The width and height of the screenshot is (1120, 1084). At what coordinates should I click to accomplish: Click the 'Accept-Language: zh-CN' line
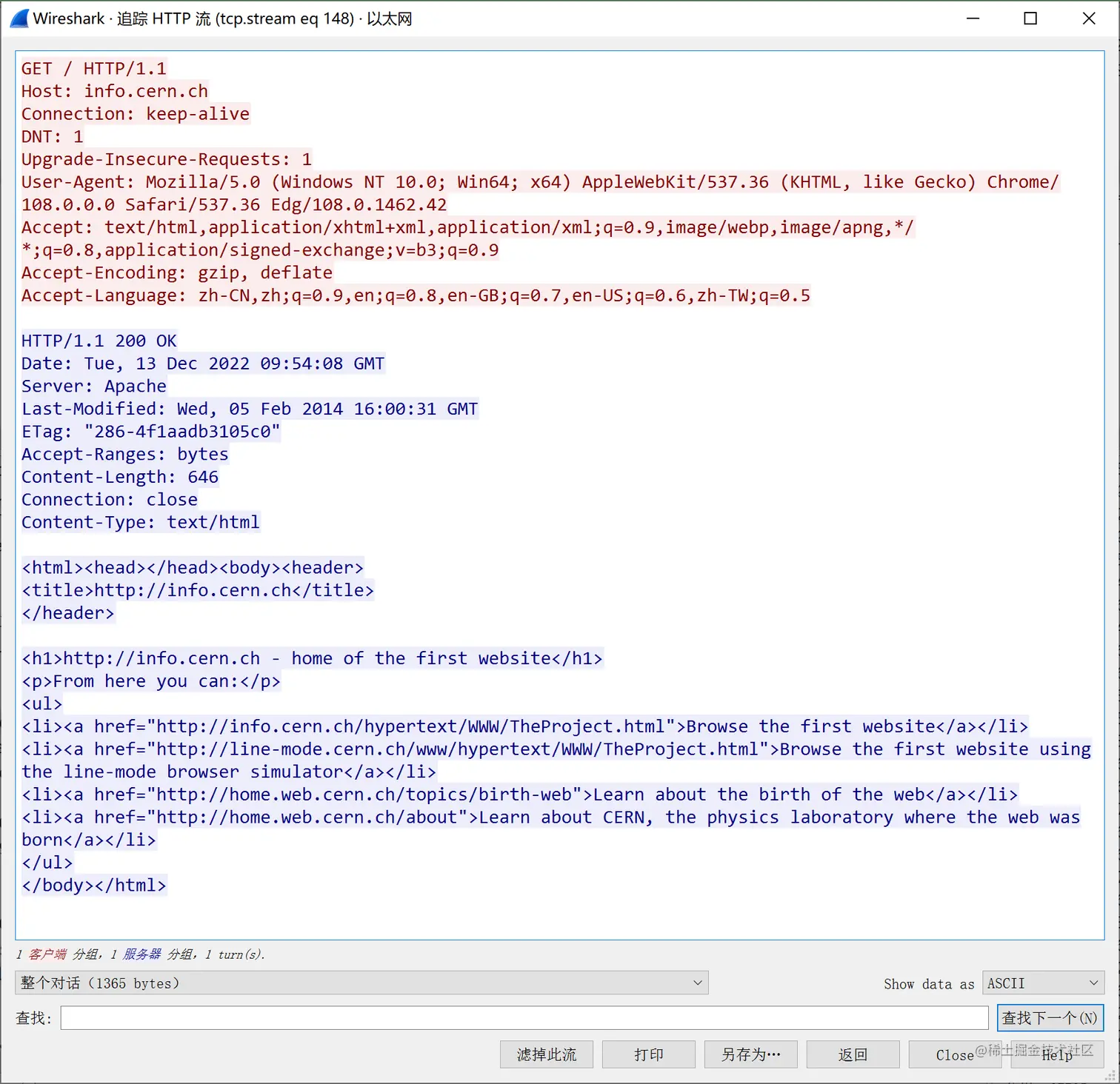(x=416, y=295)
